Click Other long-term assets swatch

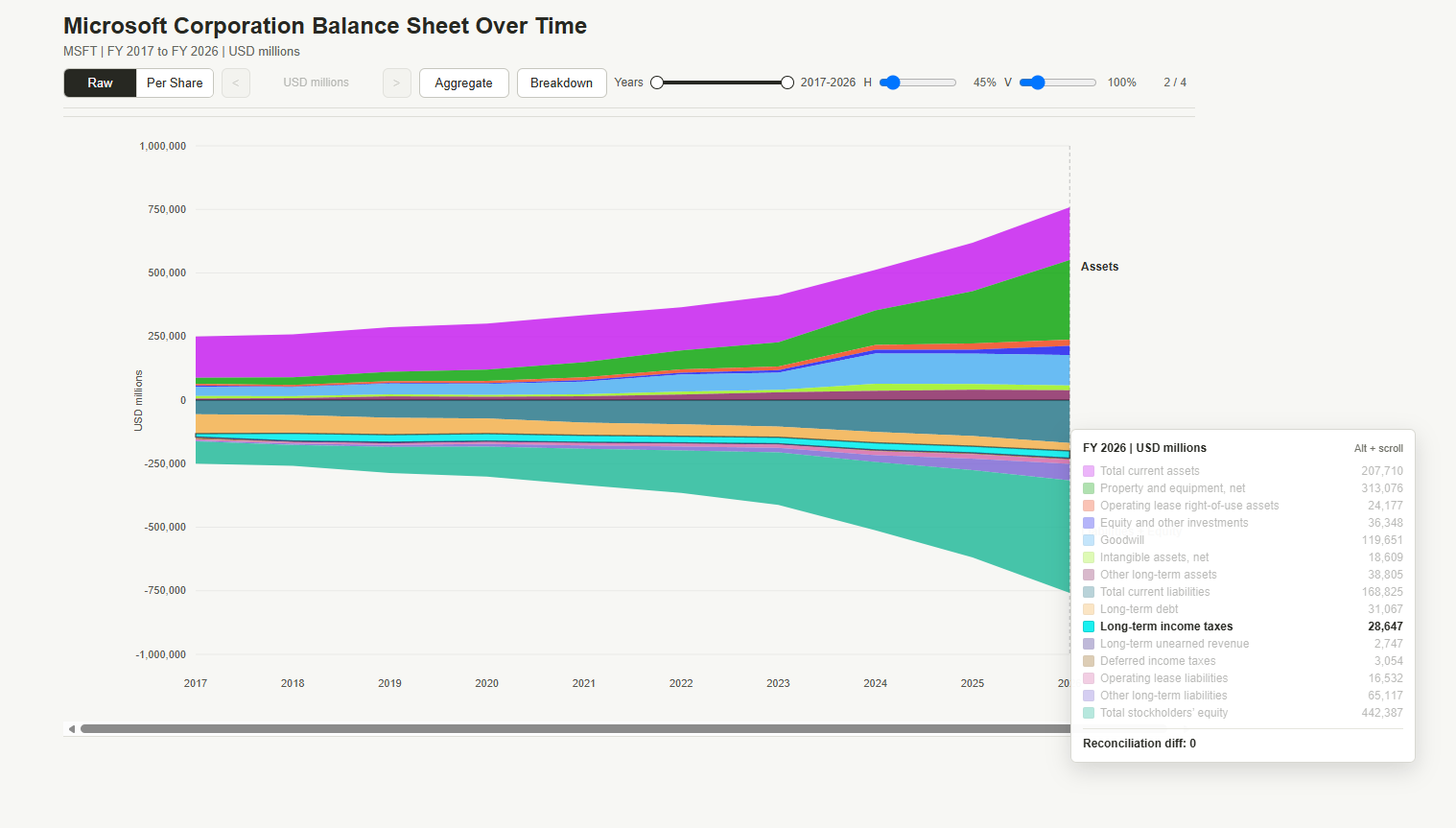click(x=1089, y=575)
